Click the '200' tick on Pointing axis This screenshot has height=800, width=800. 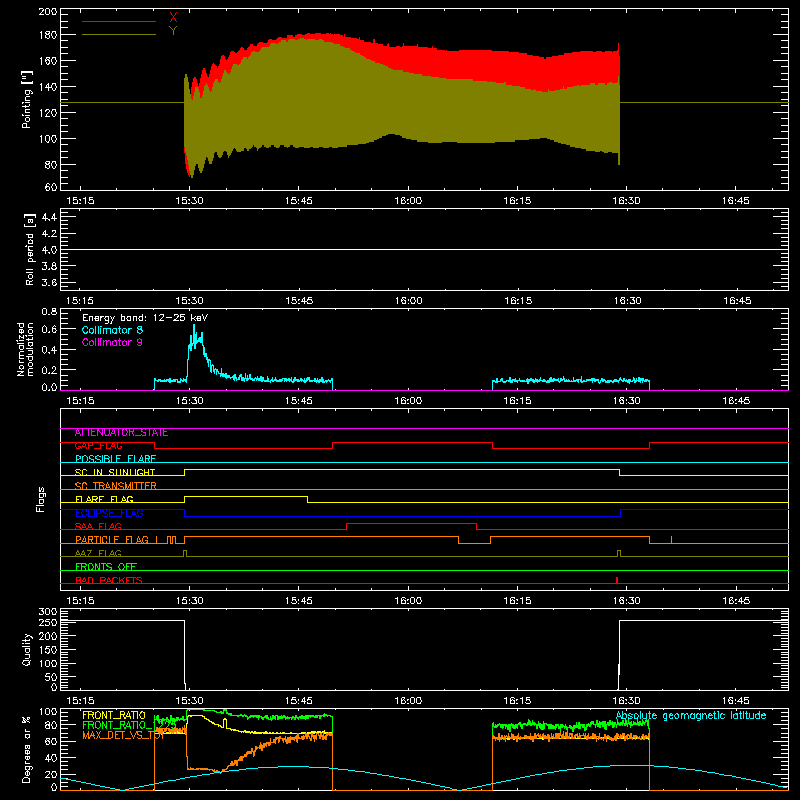pos(47,11)
